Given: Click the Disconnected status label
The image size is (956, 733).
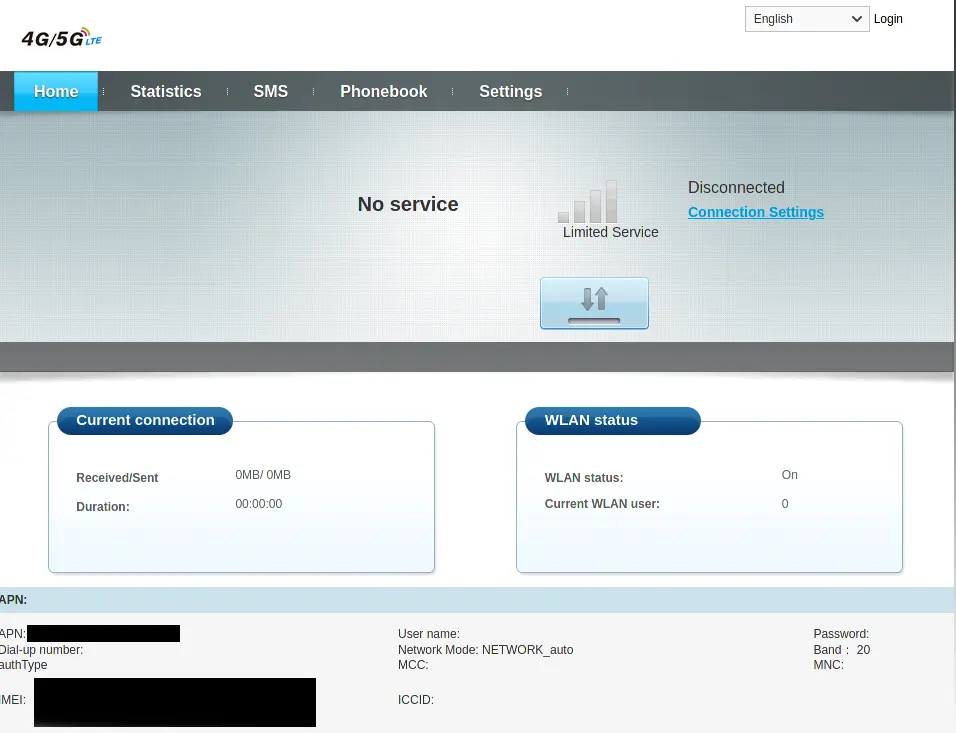Looking at the screenshot, I should [x=736, y=187].
